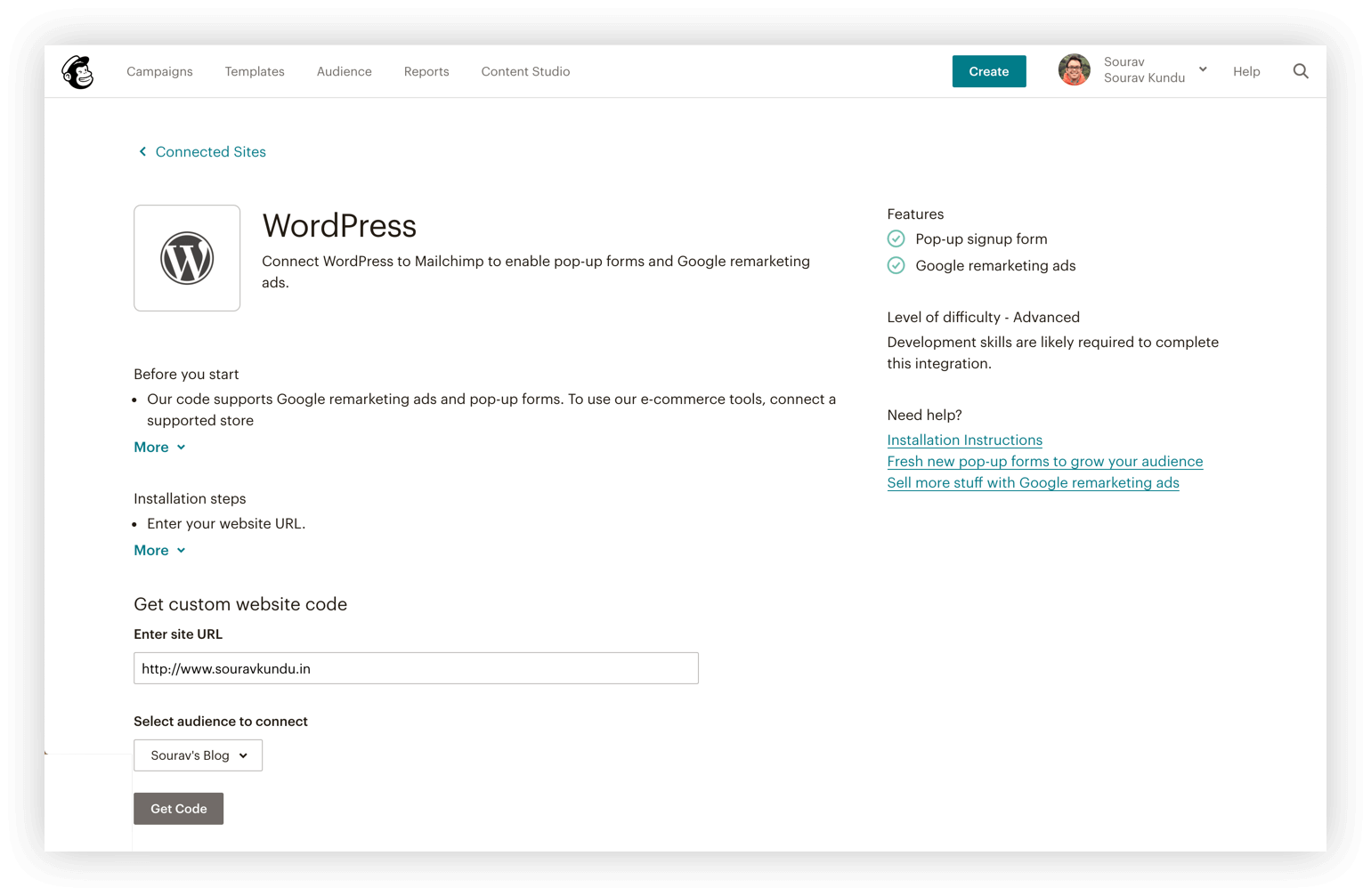Click the back chevron beside Connected Sites
The width and height of the screenshot is (1371, 896).
[x=142, y=152]
